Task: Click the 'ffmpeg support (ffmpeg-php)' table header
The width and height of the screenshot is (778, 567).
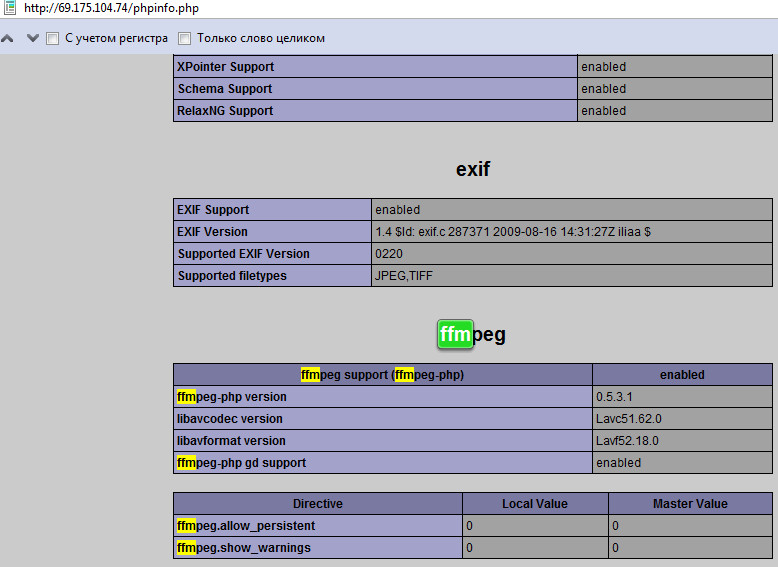Action: (382, 375)
